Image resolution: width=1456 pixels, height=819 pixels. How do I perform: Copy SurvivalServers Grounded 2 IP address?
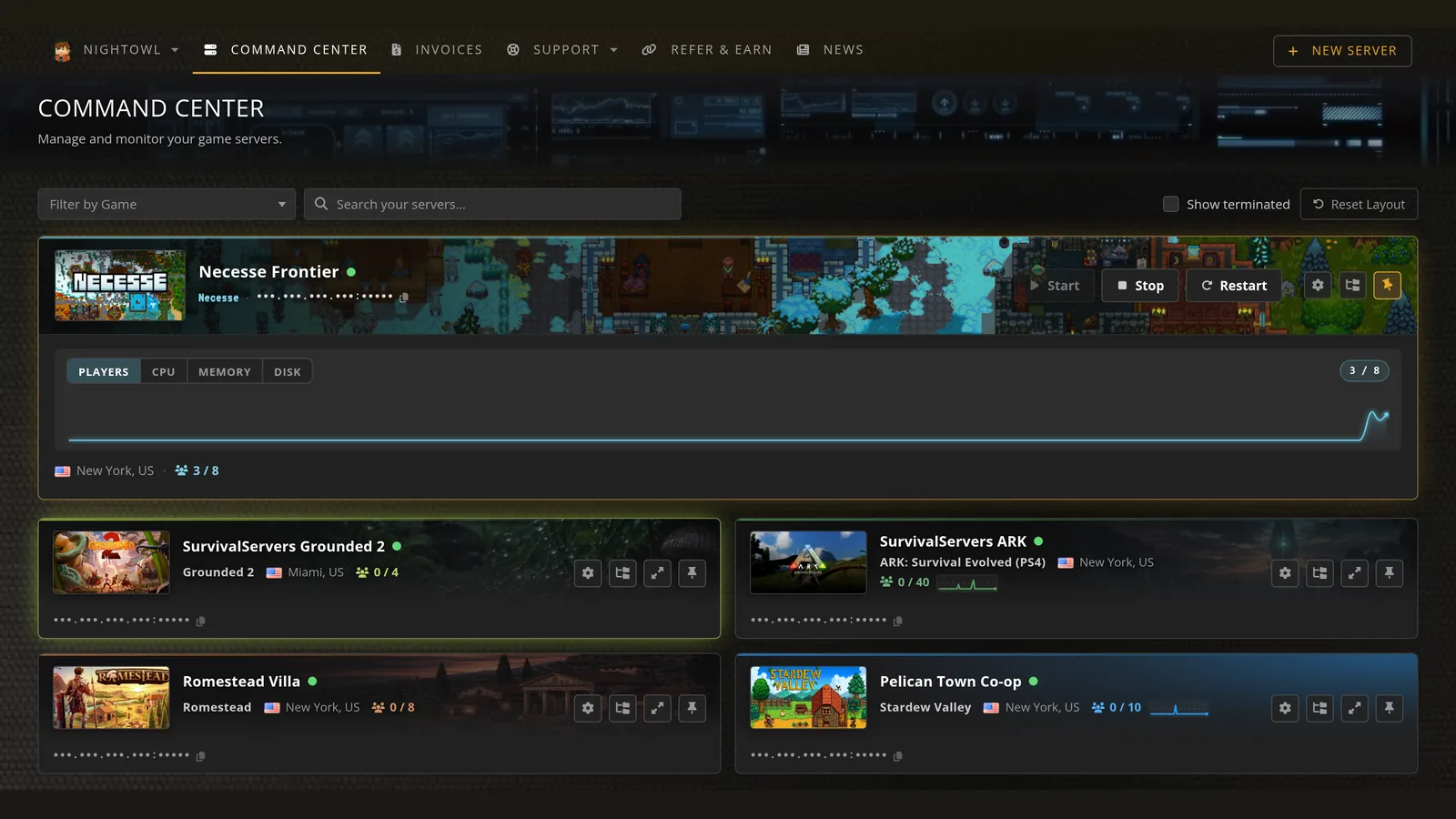click(x=201, y=622)
